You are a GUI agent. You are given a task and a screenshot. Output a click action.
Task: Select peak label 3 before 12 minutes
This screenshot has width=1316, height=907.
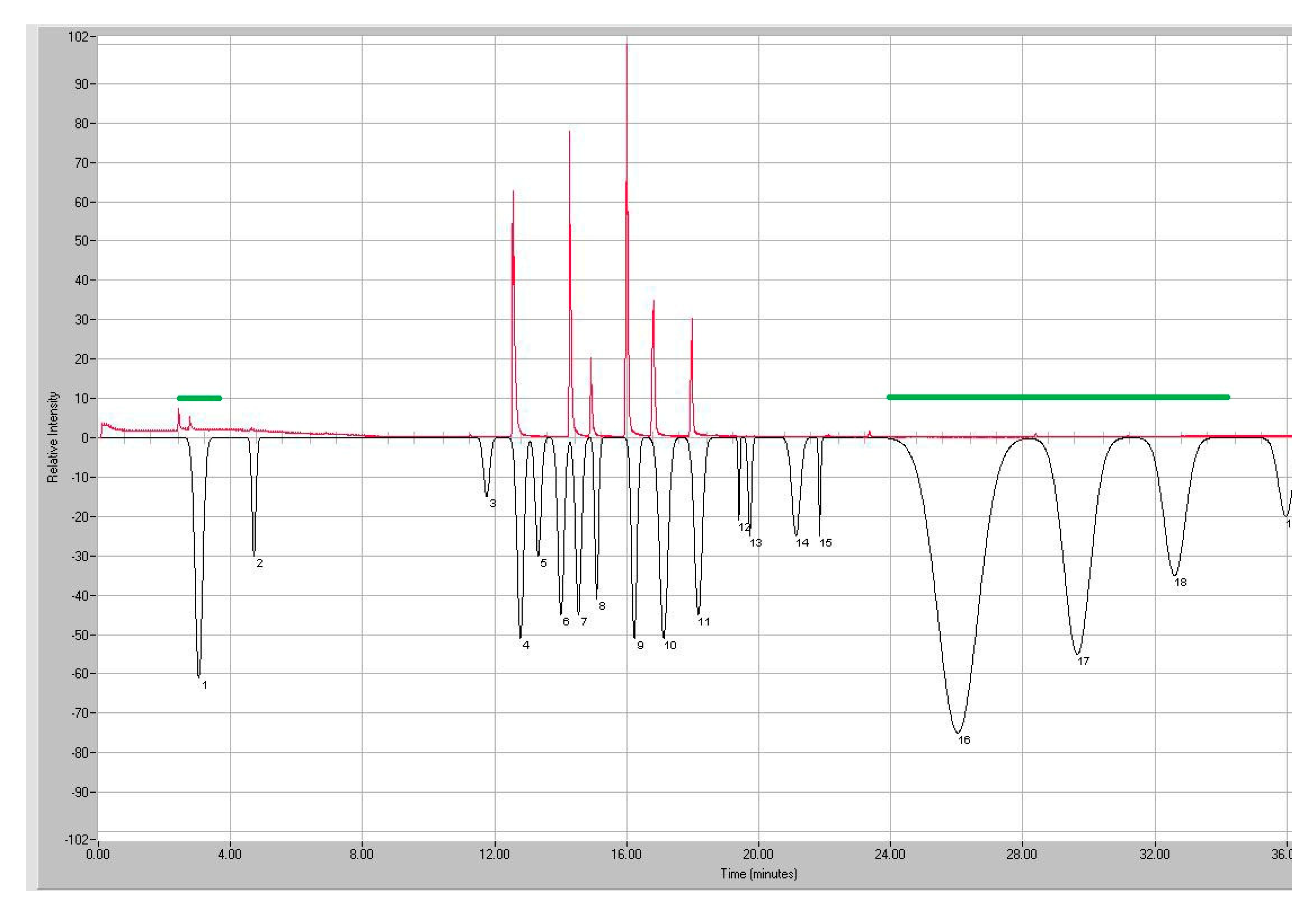tap(493, 504)
